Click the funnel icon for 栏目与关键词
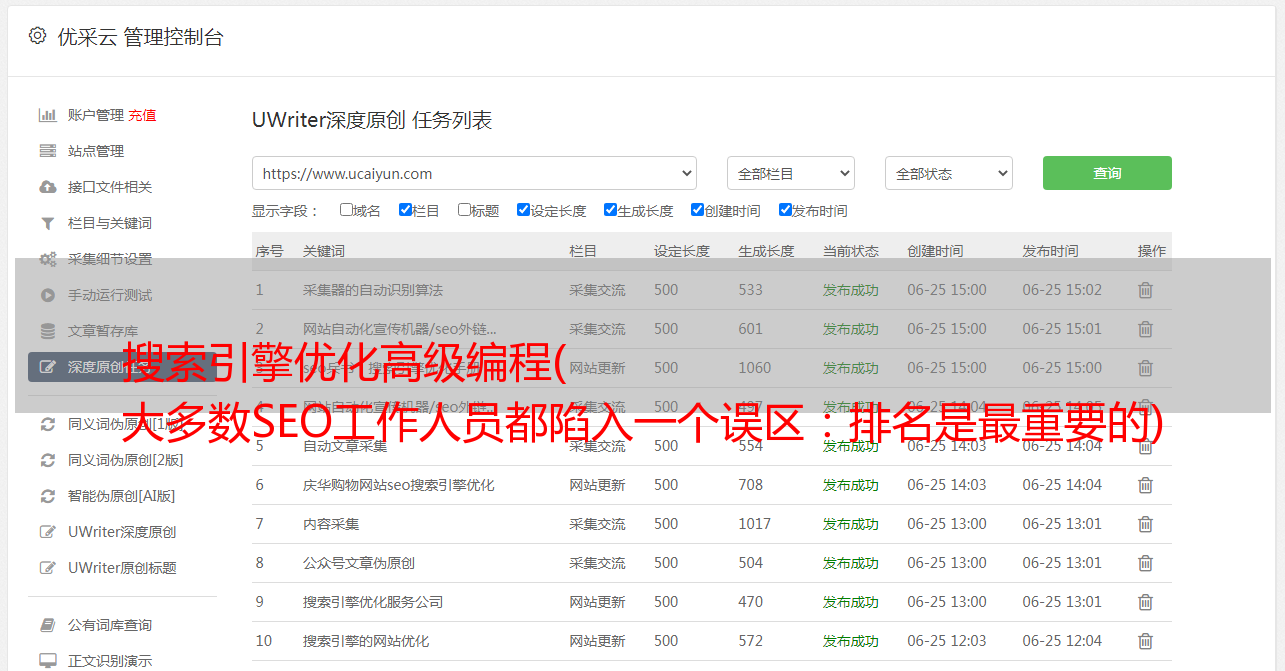This screenshot has height=671, width=1285. click(x=47, y=223)
